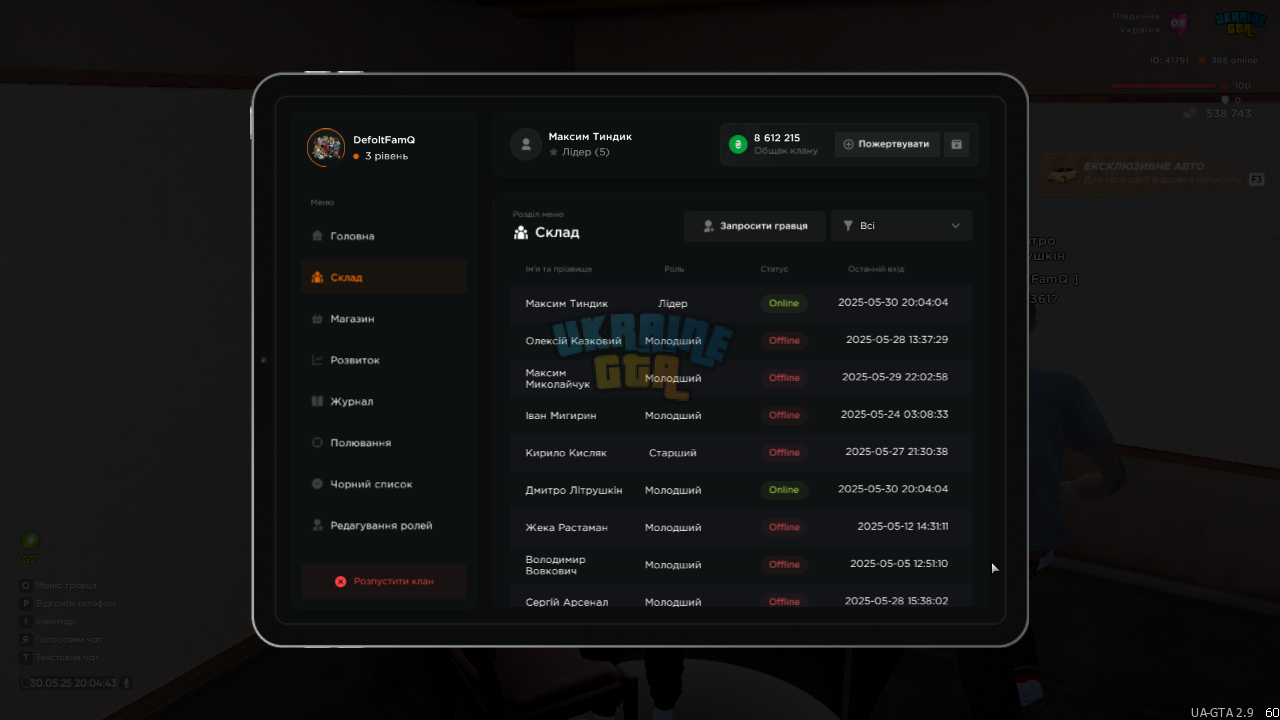Click the Запросити гравця button
The height and width of the screenshot is (720, 1280).
755,226
